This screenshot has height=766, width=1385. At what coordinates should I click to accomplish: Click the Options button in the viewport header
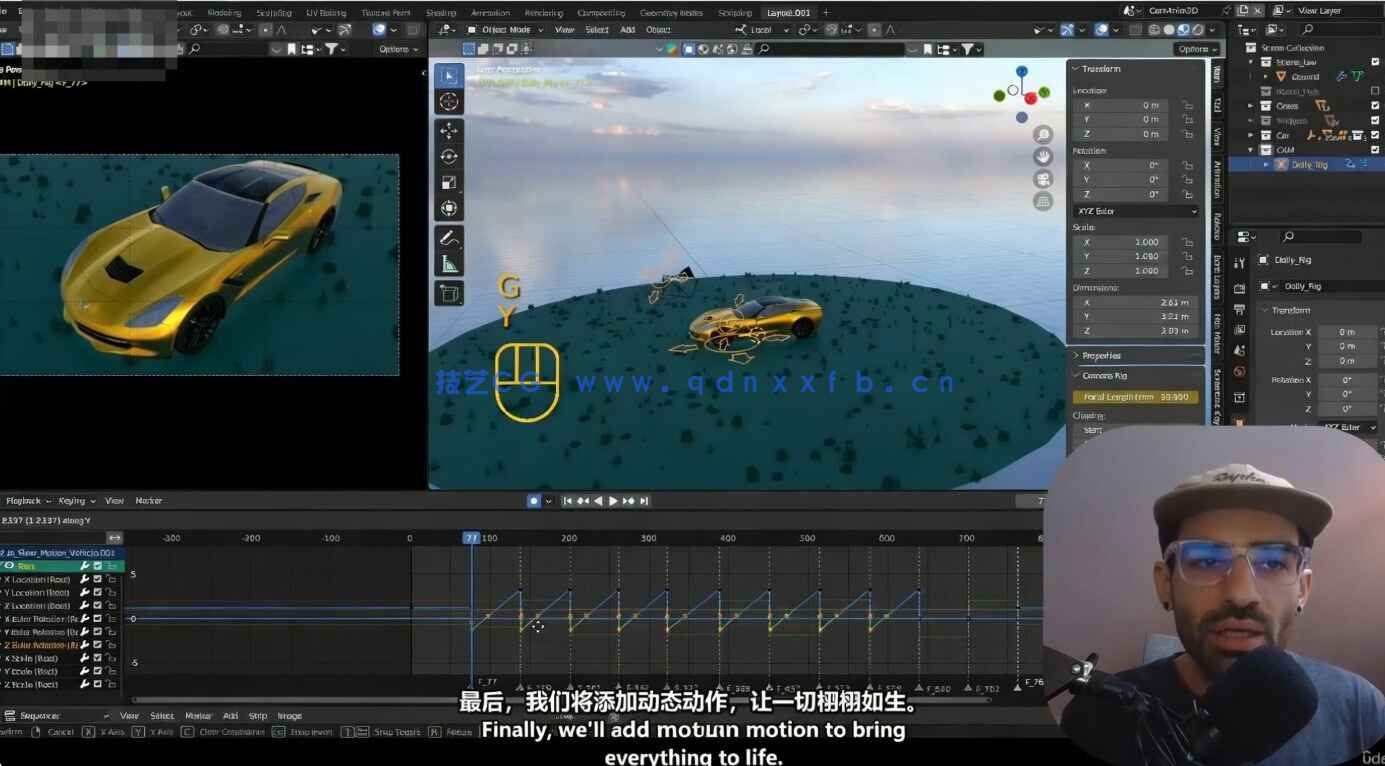(1196, 48)
